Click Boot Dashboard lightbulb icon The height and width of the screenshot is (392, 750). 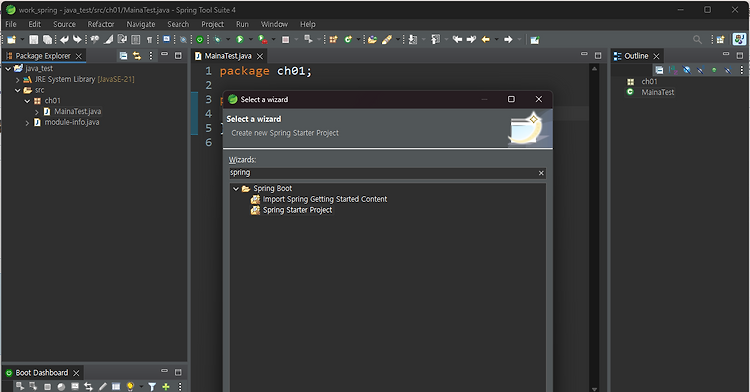[130, 387]
